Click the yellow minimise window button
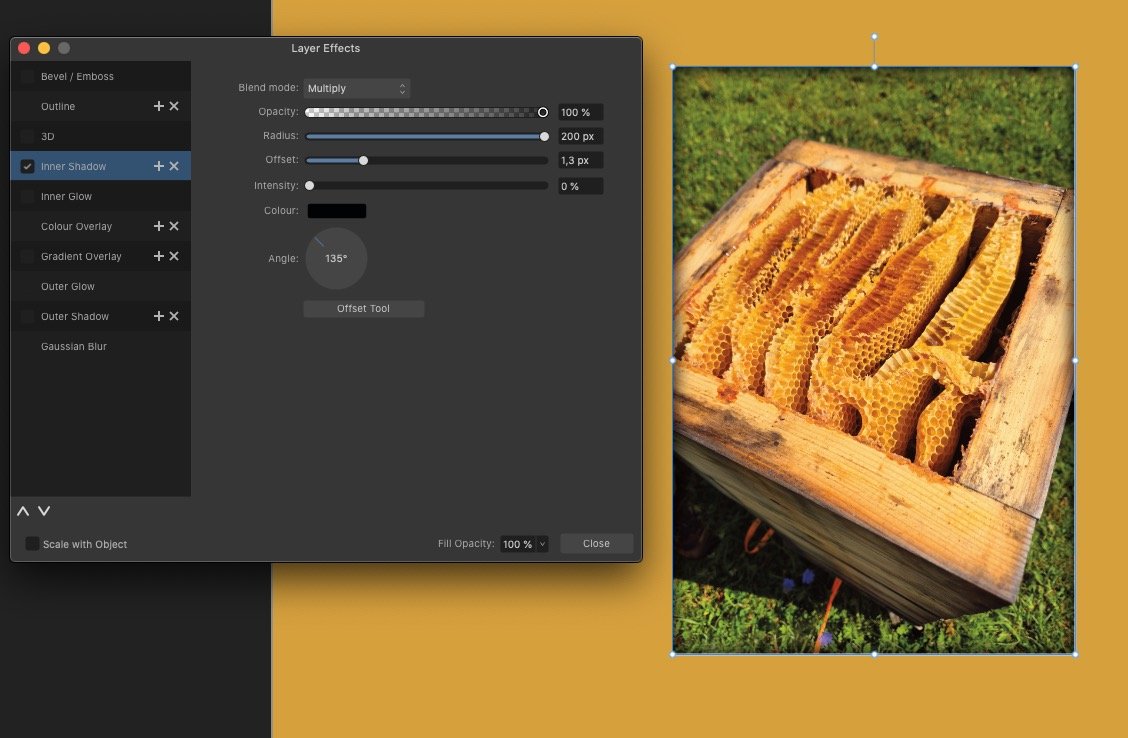 [x=44, y=47]
